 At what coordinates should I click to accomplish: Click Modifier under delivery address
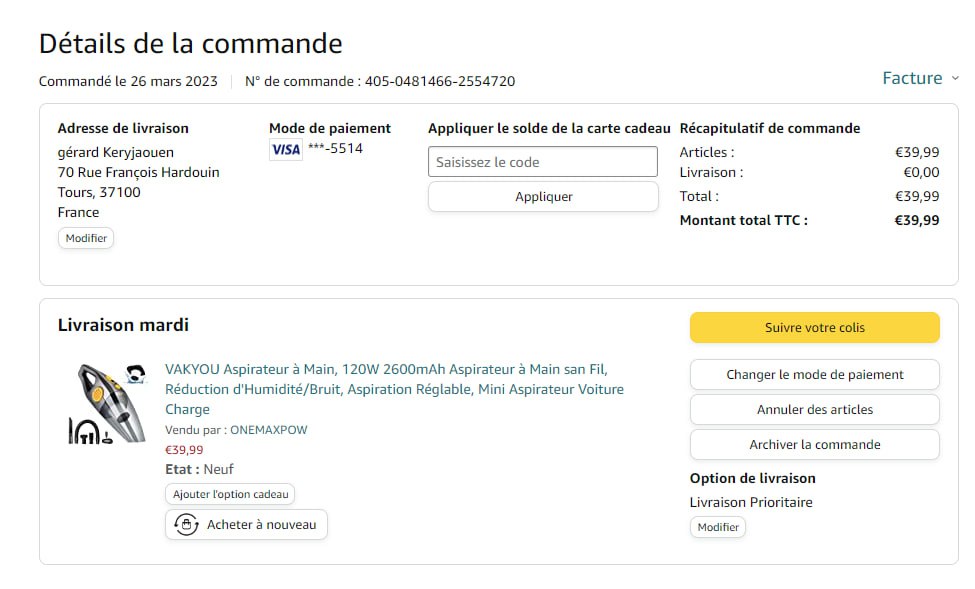point(86,239)
